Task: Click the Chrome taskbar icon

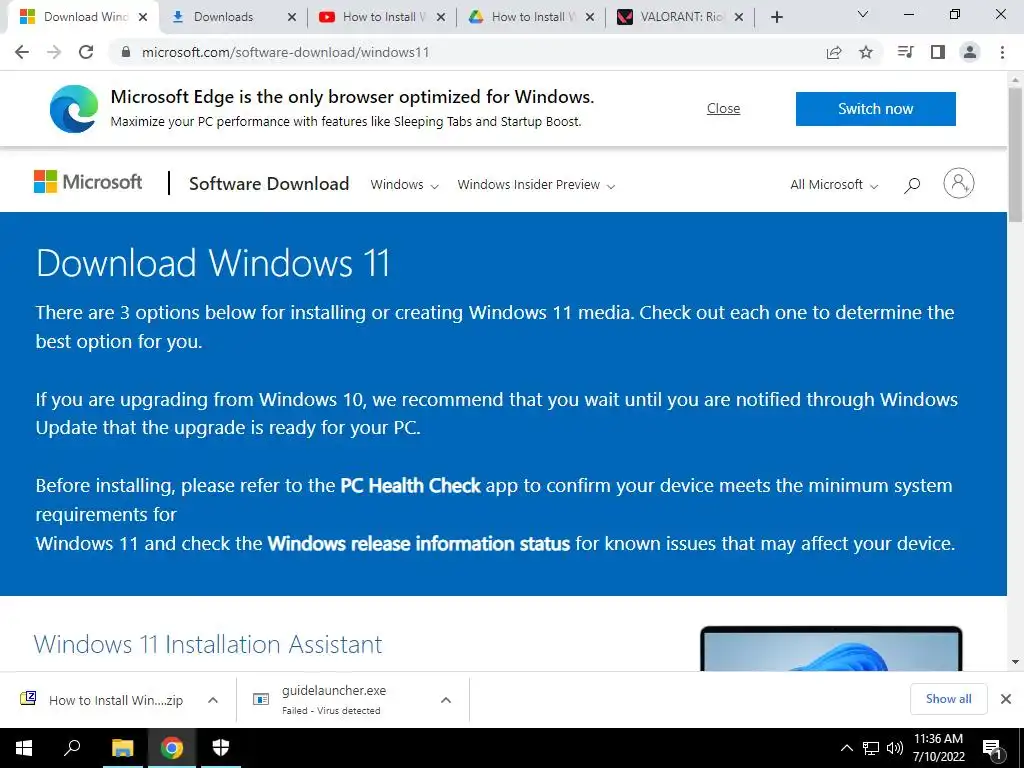Action: [x=172, y=748]
